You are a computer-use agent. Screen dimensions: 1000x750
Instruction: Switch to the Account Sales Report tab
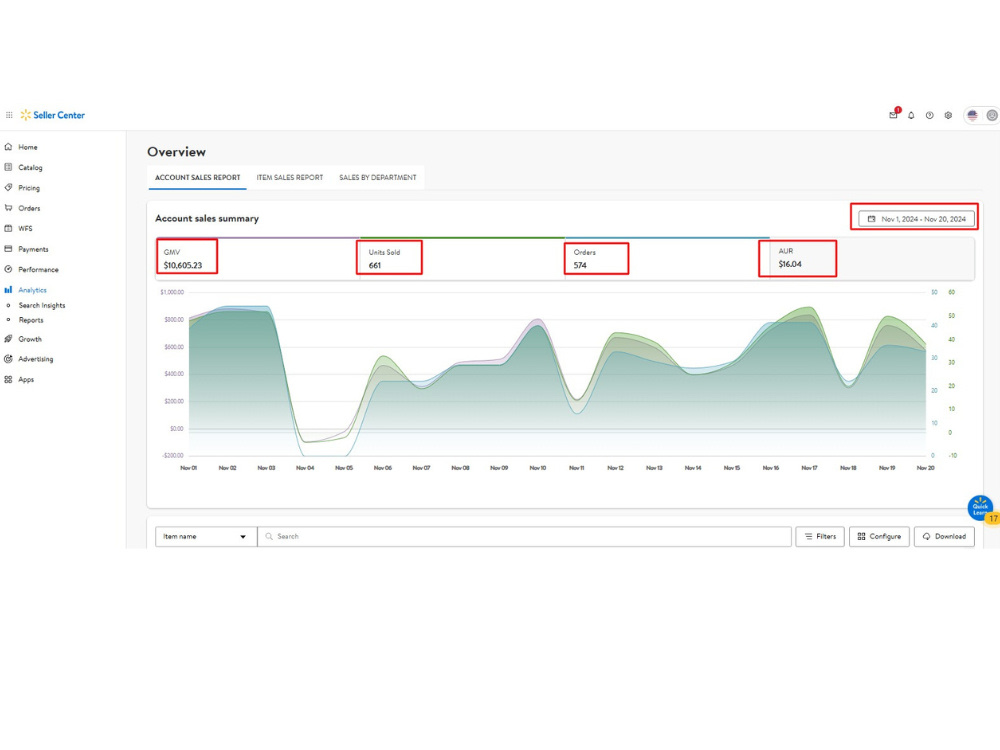pyautogui.click(x=198, y=177)
